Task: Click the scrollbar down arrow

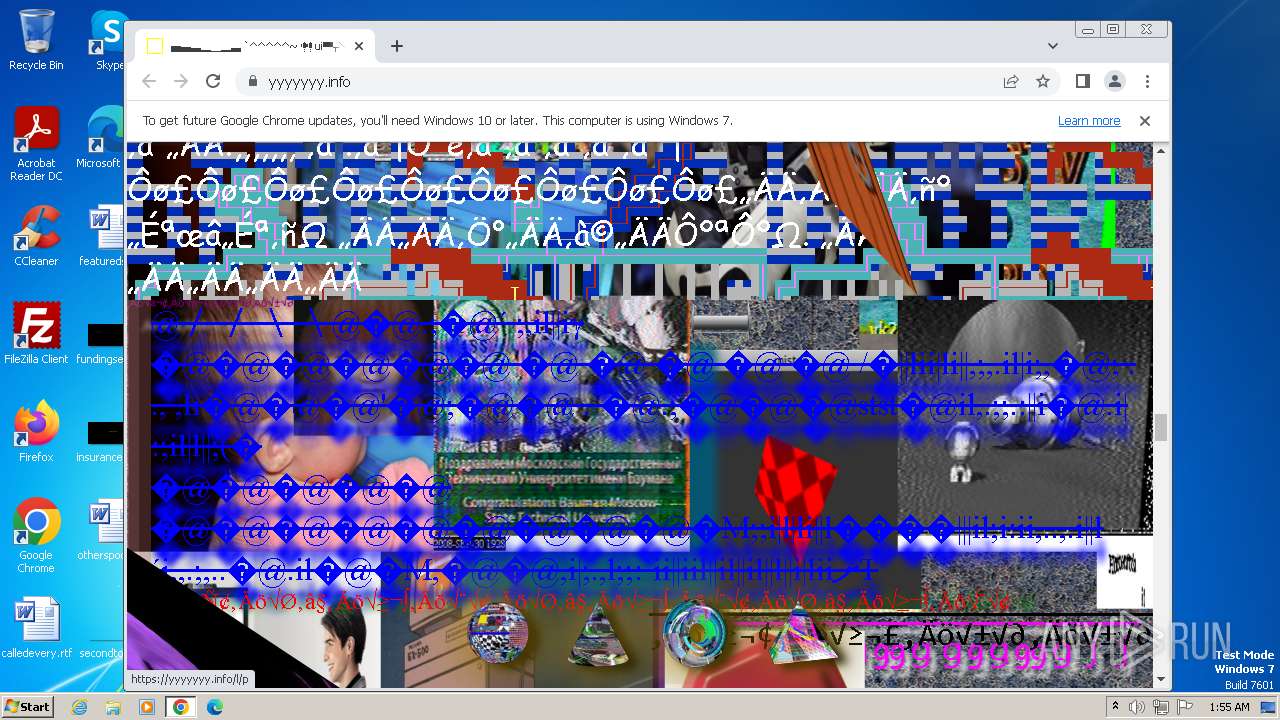Action: (x=1161, y=679)
